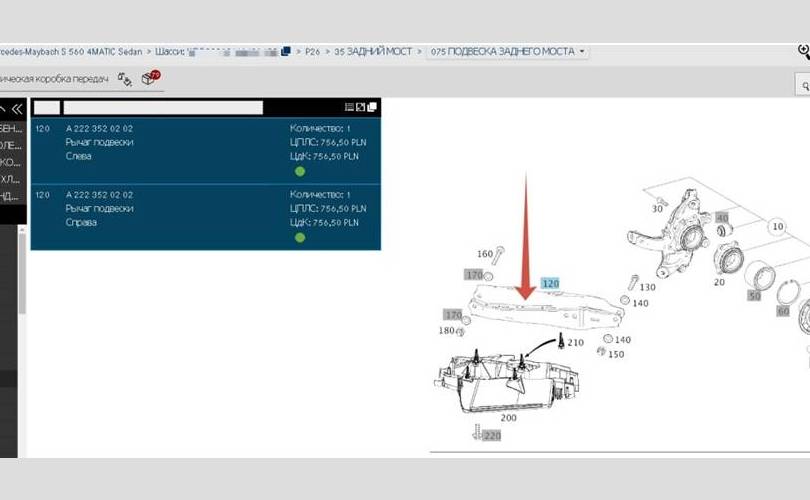The height and width of the screenshot is (500, 810).
Task: Select highlighted callout 120 in the diagram
Action: 549,284
